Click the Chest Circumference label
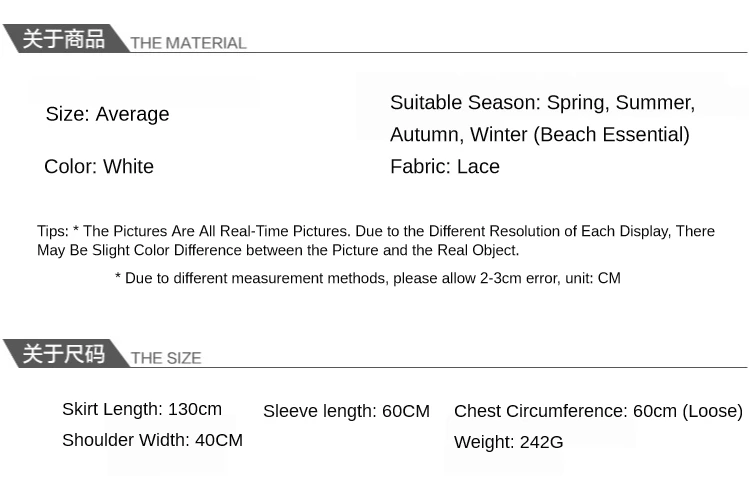This screenshot has width=749, height=486. pyautogui.click(x=540, y=411)
